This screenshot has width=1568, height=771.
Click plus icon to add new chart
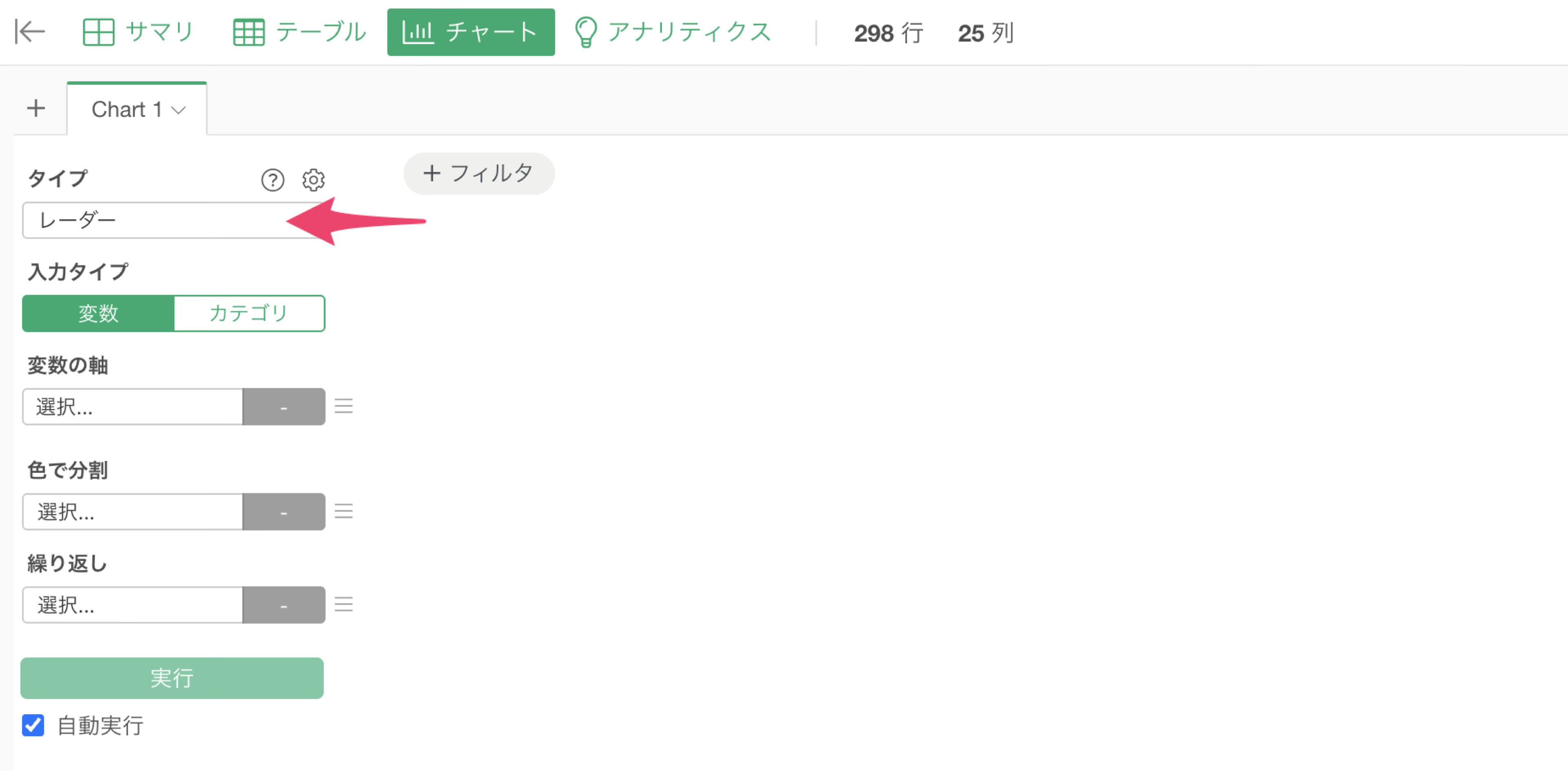click(36, 108)
